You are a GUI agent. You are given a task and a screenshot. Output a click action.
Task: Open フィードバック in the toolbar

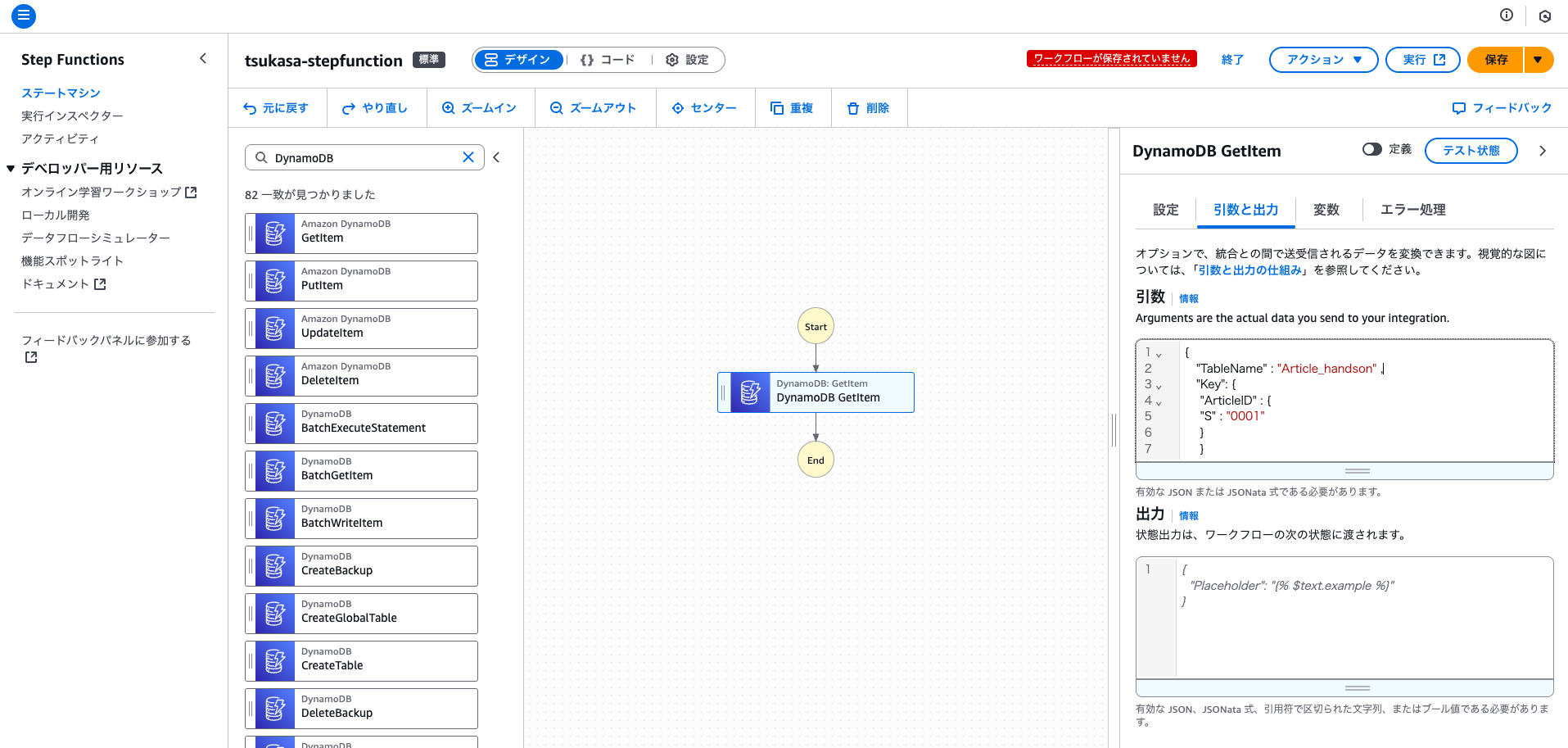(x=1502, y=108)
